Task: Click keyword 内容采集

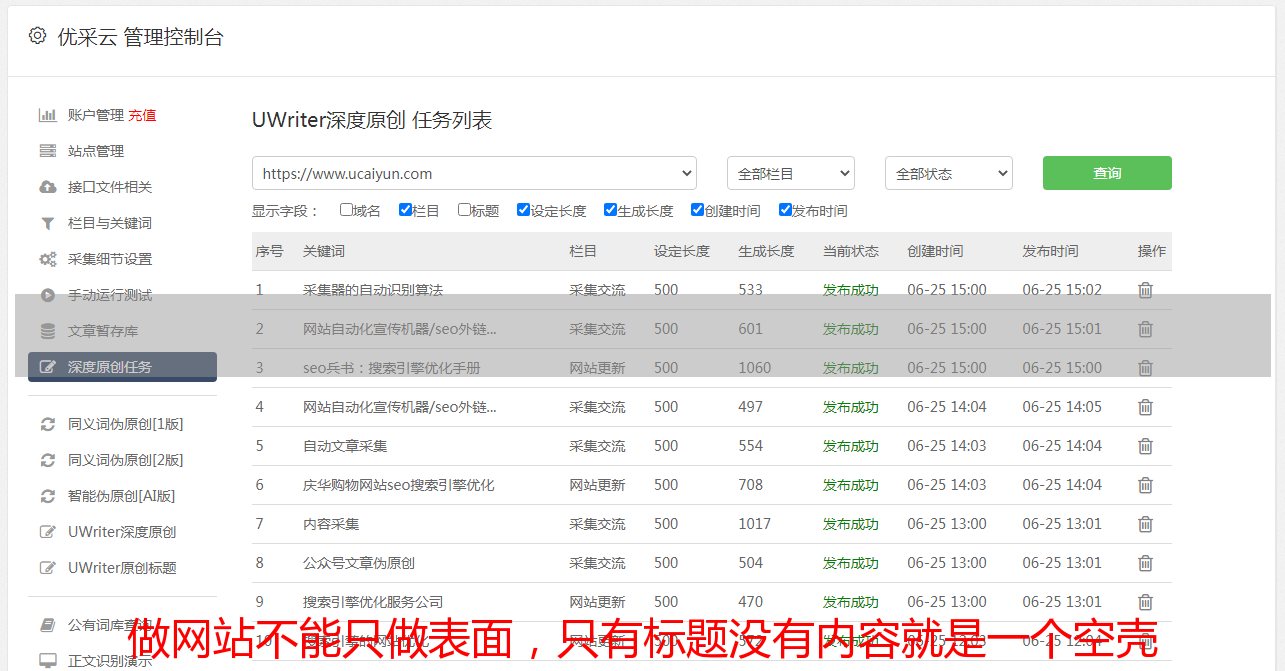Action: point(331,524)
